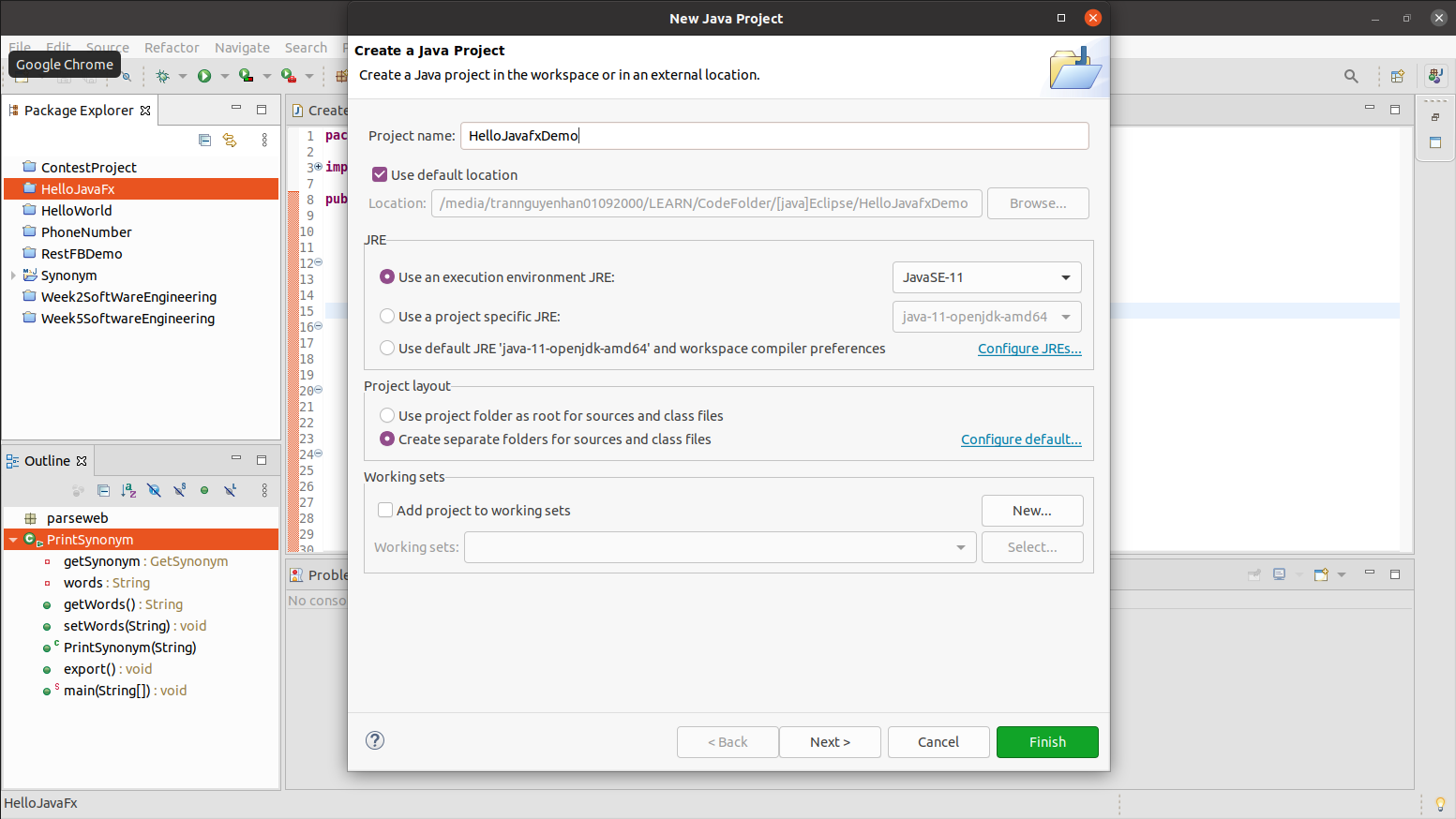Enable Add project to working sets
Screen dimensions: 1456x819
(x=385, y=510)
